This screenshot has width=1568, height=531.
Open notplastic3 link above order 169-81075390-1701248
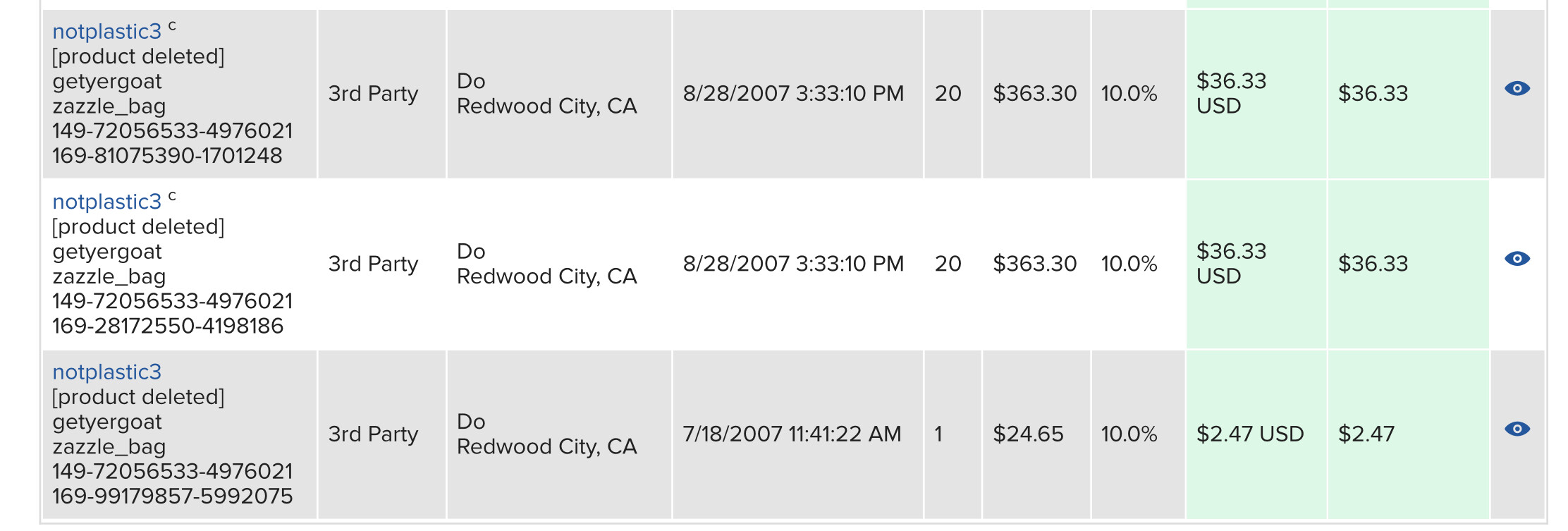point(107,32)
